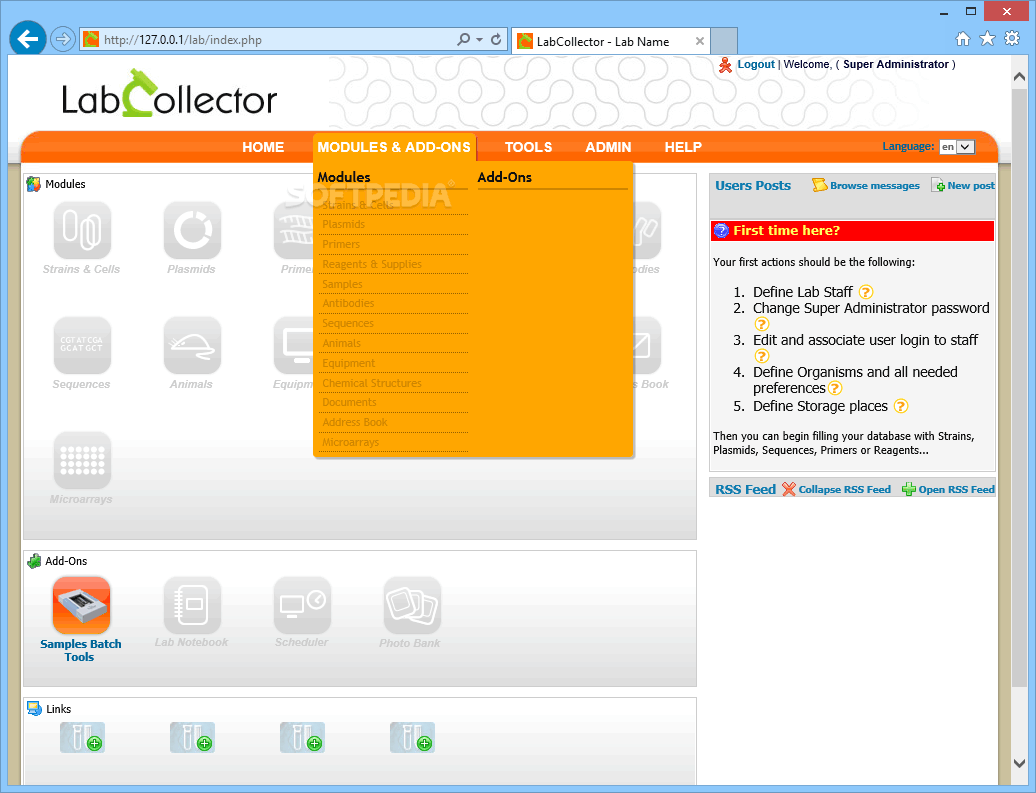Open the Sequences module icon
This screenshot has height=793, width=1036.
click(81, 346)
